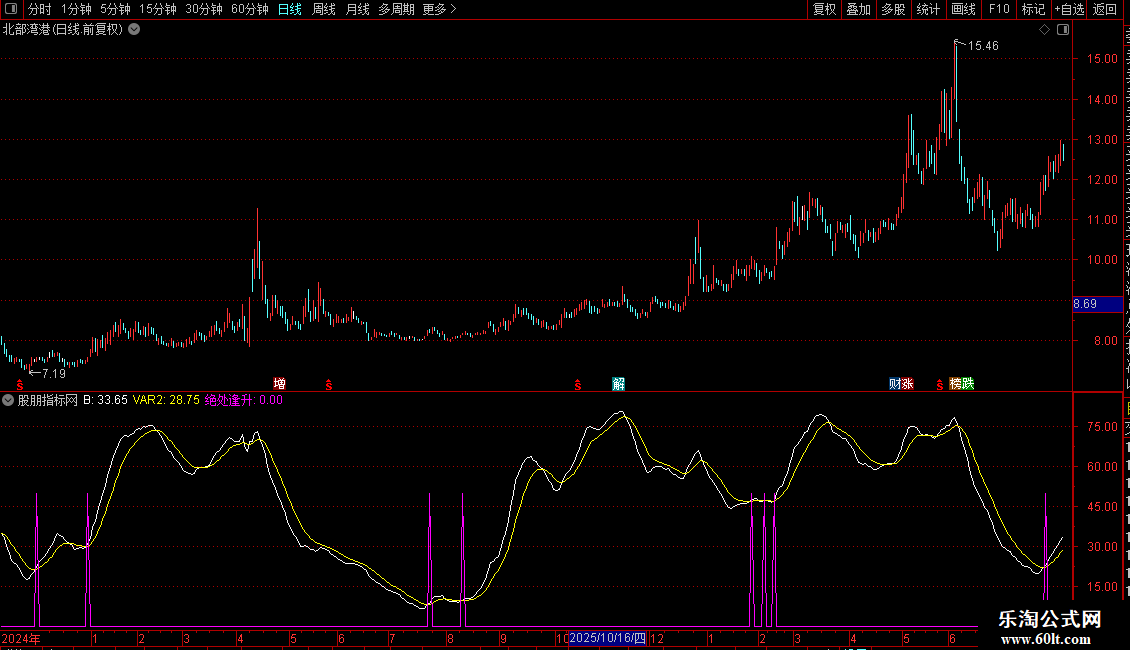
Task: Click the 15.46 high price label
Action: click(983, 46)
